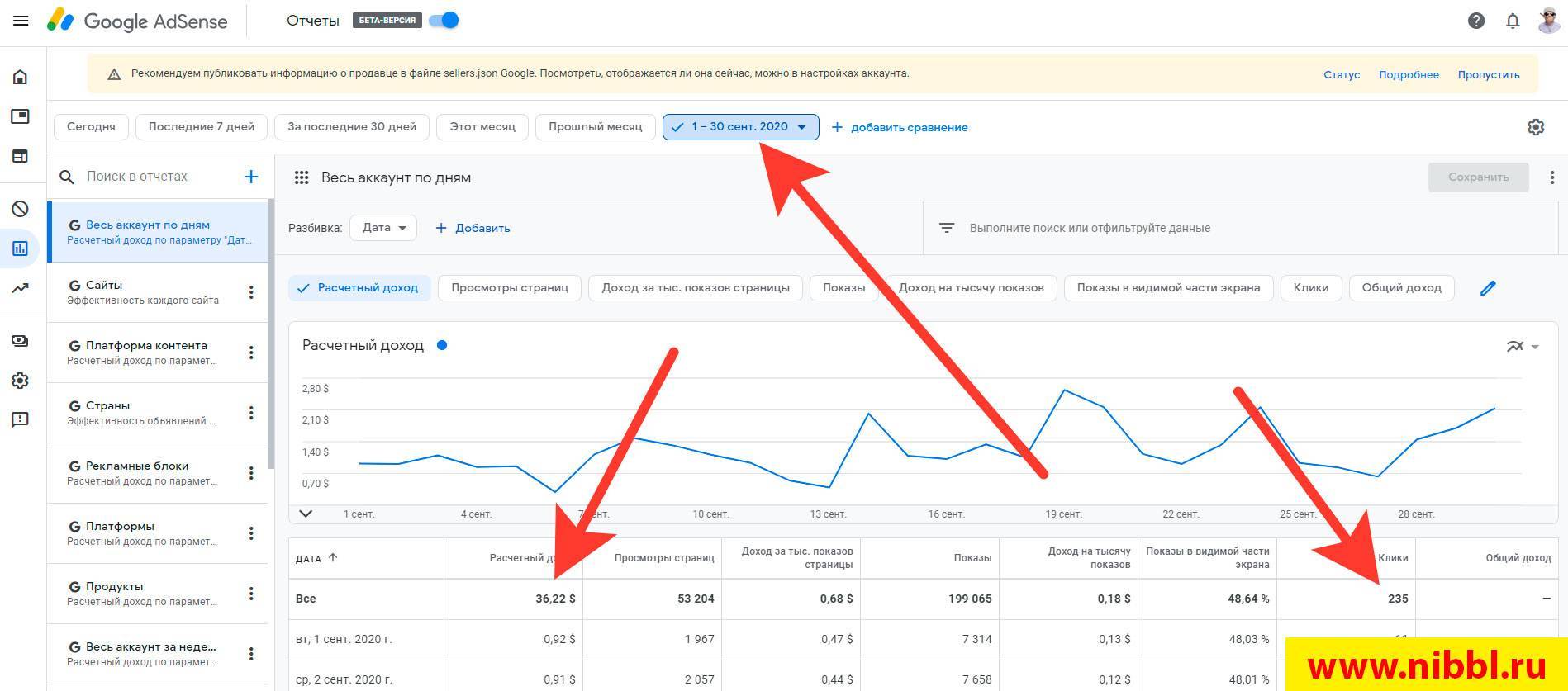Open the hamburger main menu

point(21,21)
